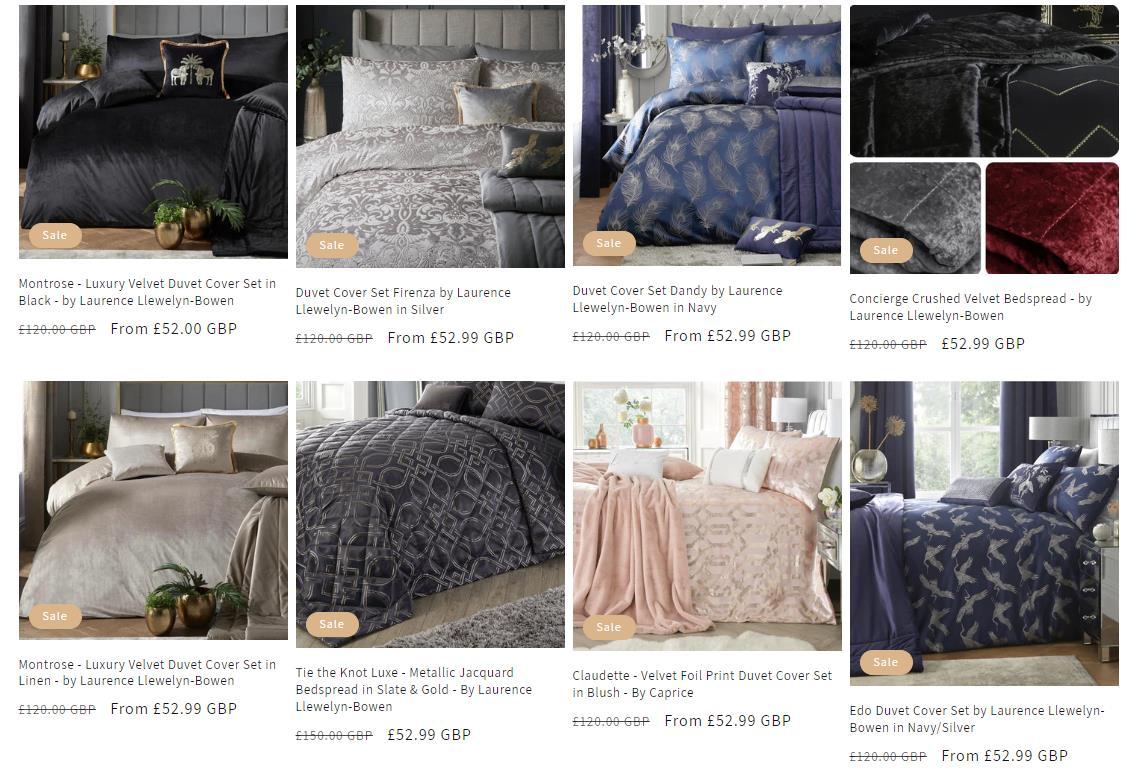Viewport: 1136px width, 779px height.
Task: Click the Sale badge on the Claudette Blush duvet
Action: [609, 627]
